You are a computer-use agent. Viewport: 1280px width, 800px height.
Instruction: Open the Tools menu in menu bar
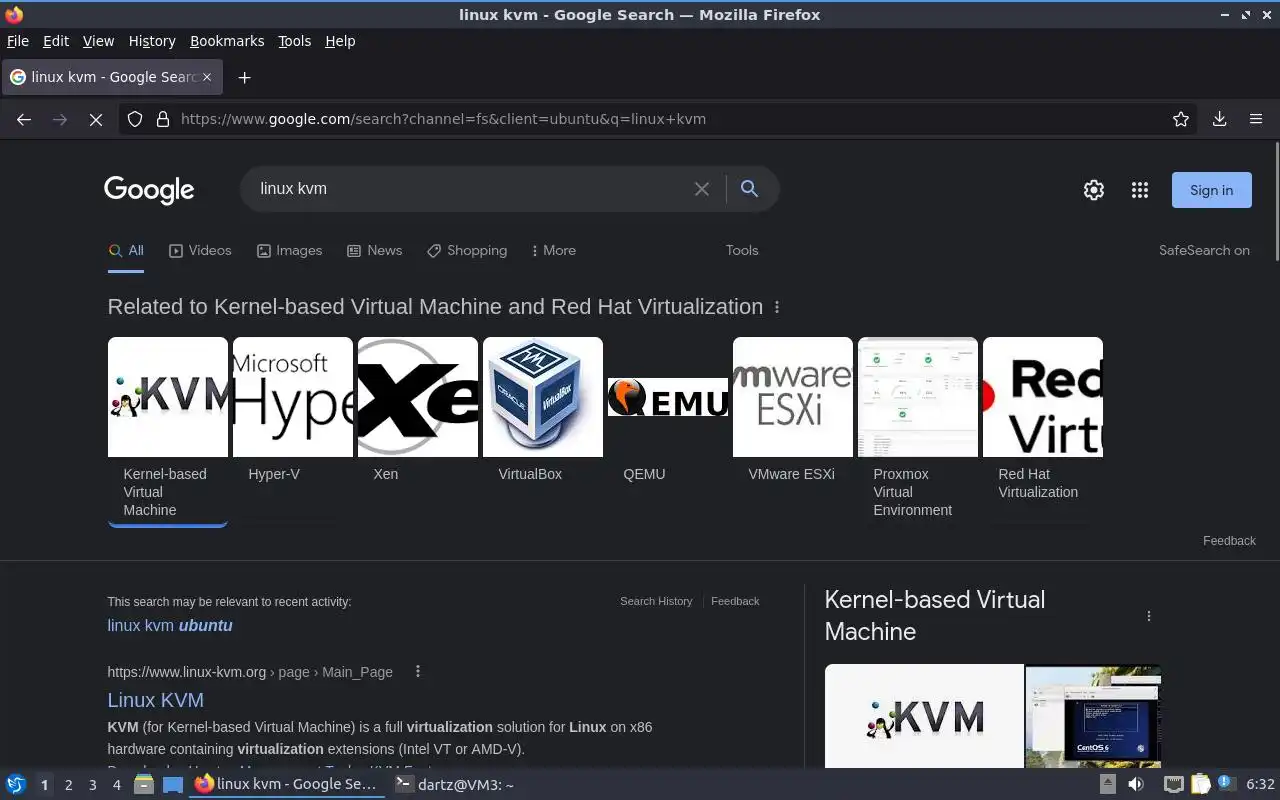coord(295,41)
